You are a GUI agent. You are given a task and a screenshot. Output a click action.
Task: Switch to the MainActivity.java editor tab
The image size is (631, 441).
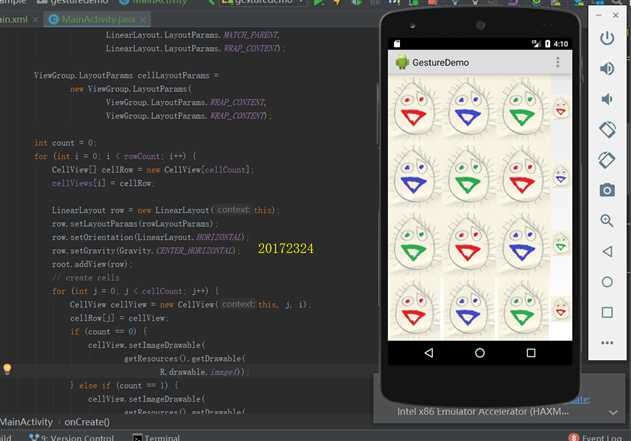point(98,19)
